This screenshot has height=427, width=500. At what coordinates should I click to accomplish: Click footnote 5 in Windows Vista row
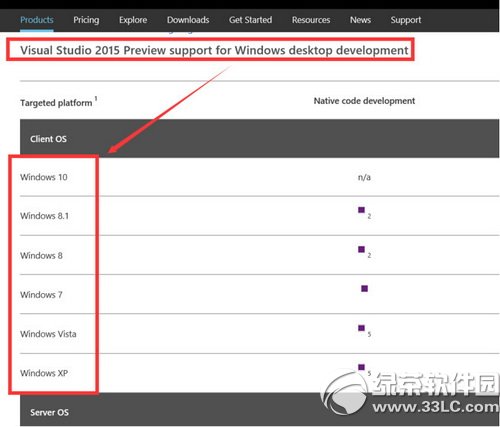click(369, 334)
